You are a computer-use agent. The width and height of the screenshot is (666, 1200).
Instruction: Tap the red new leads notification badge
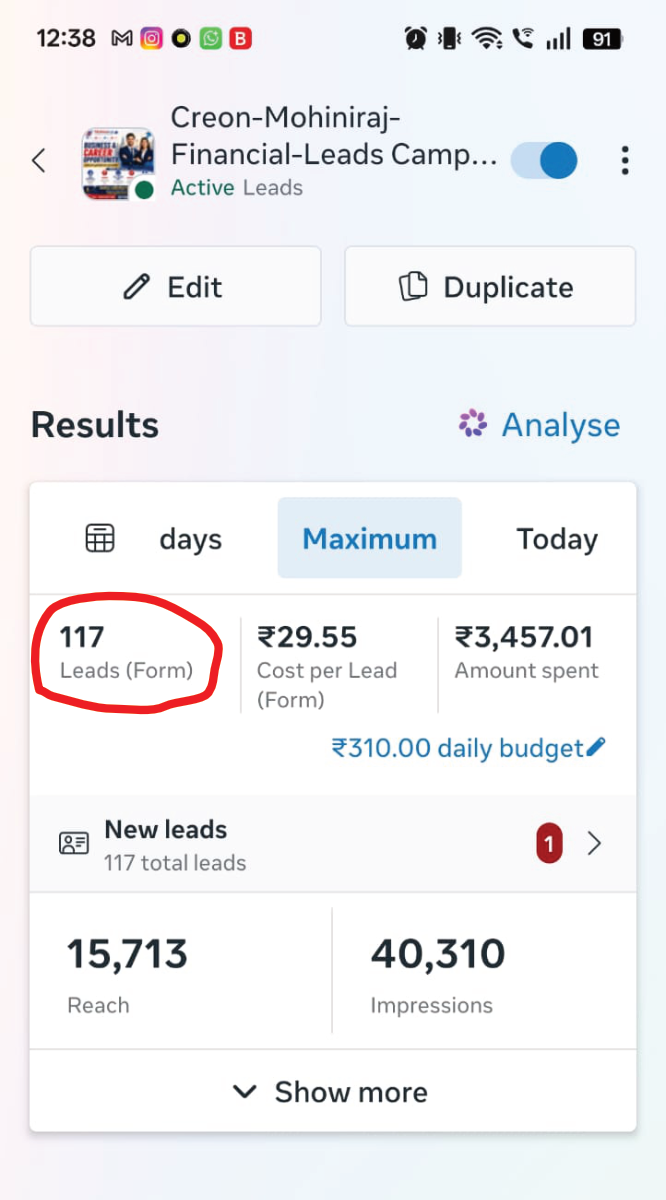tap(549, 844)
